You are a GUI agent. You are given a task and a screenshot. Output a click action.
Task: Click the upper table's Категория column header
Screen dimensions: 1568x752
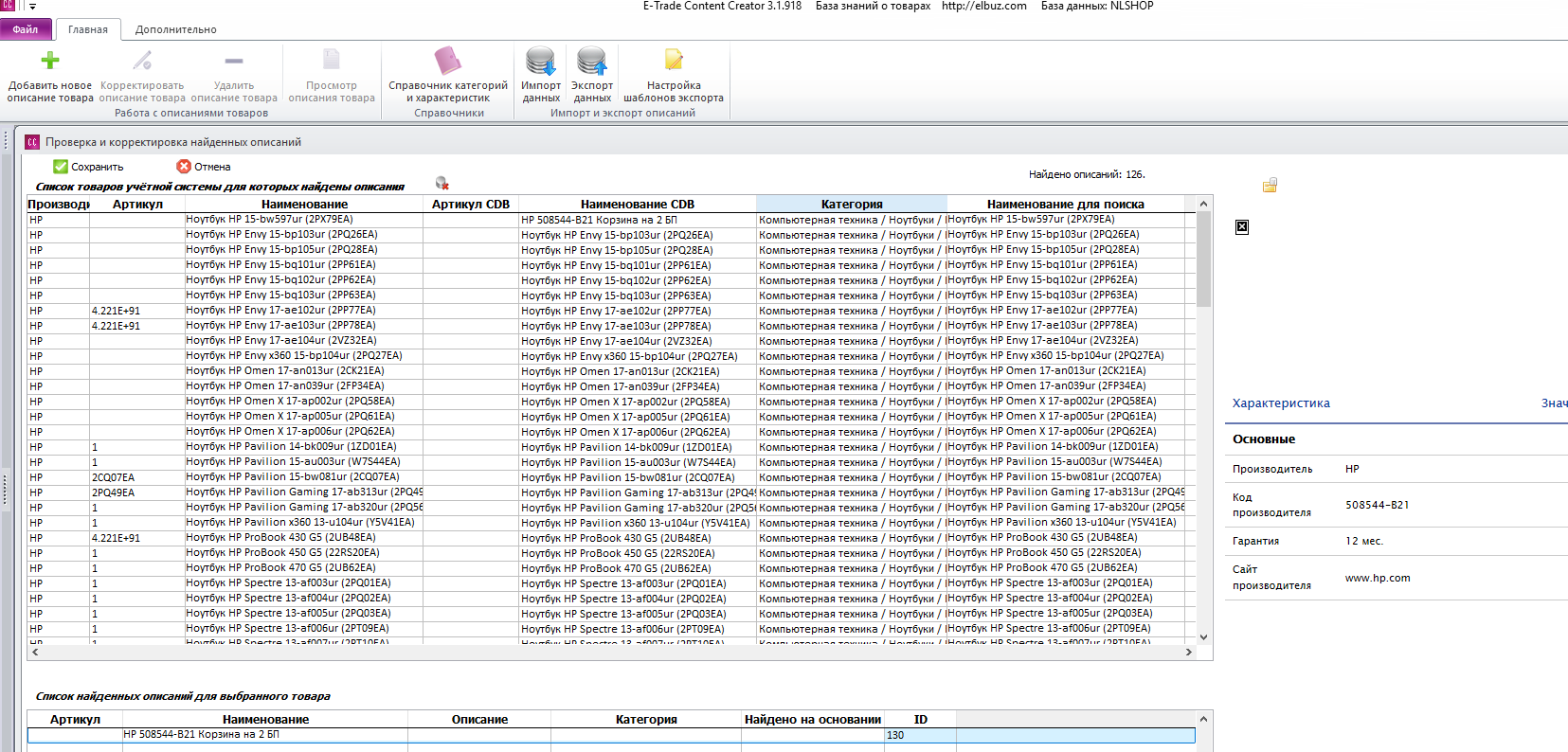[x=852, y=204]
